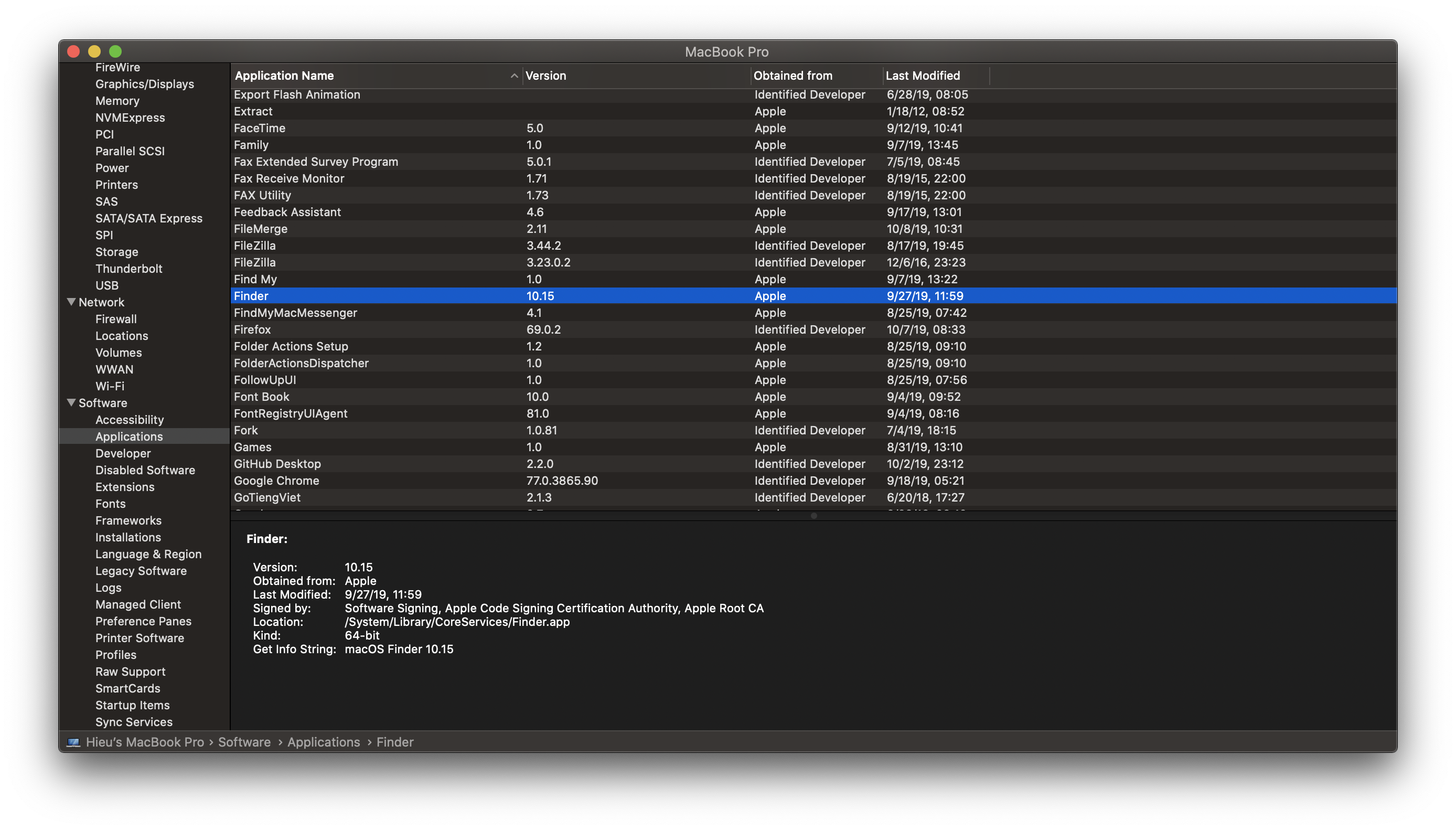Open the PCI sidebar item
1456x830 pixels.
pos(104,134)
